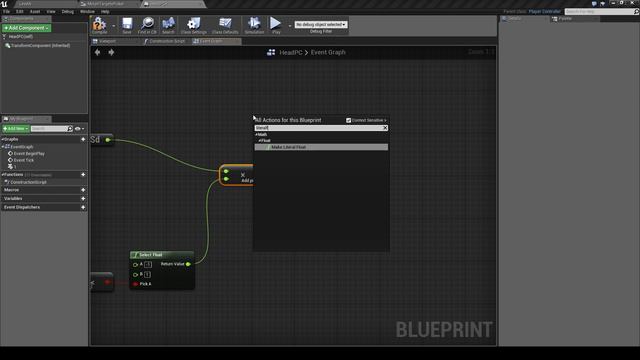Viewport: 640px width, 360px height.
Task: Click HeadPC in the graph breadcrumb
Action: [x=291, y=52]
